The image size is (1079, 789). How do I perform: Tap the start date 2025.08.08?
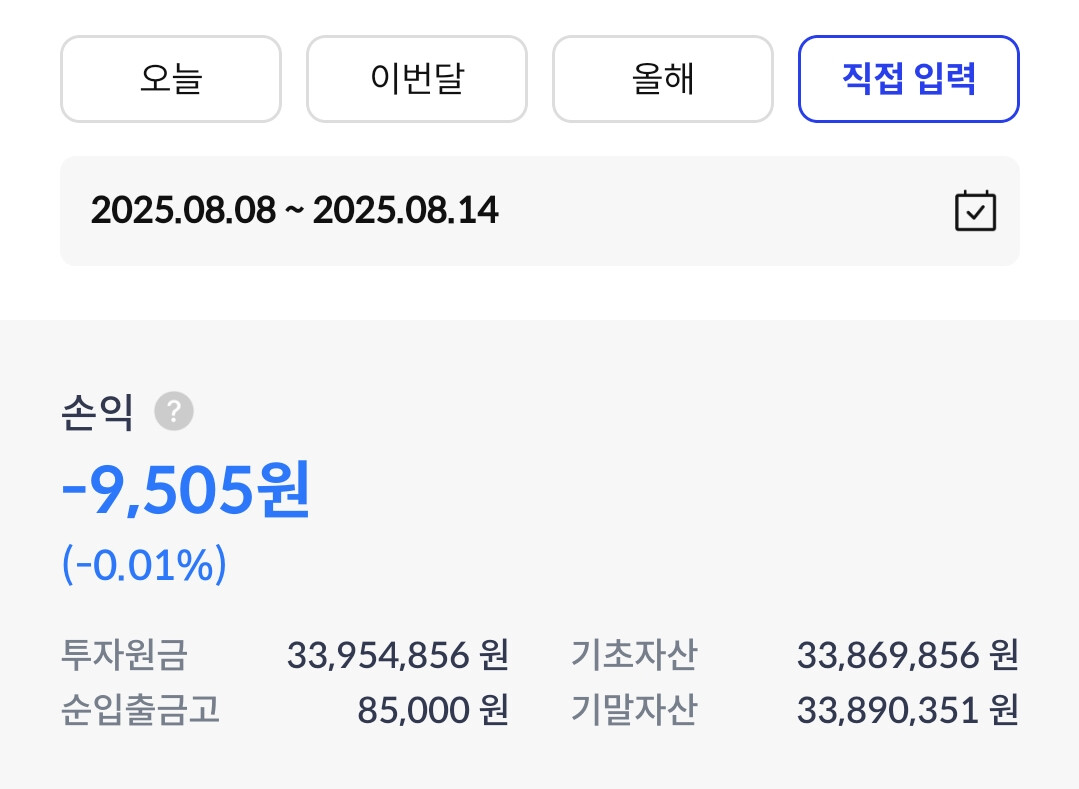point(182,211)
